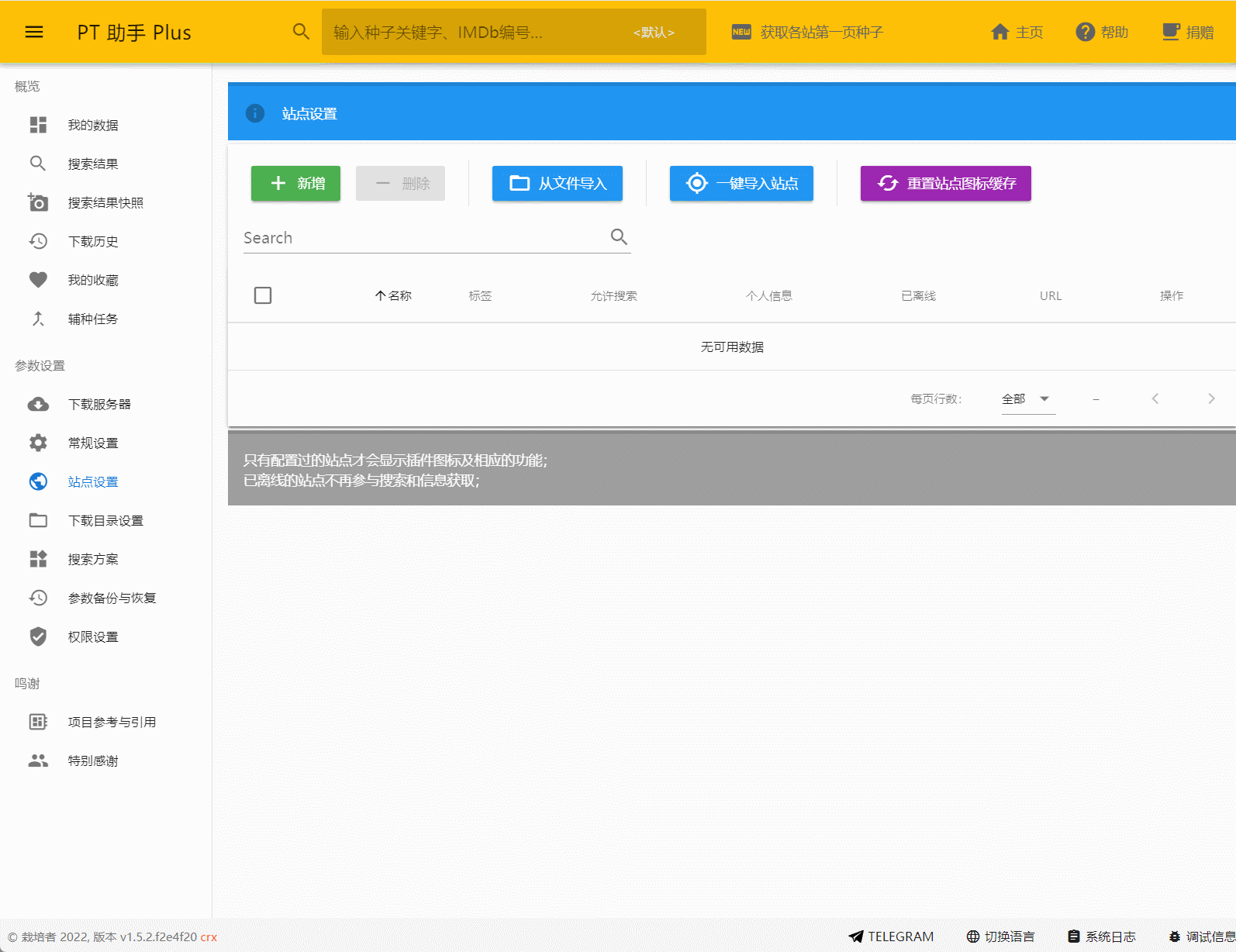Sort table by 名称 column

[393, 295]
